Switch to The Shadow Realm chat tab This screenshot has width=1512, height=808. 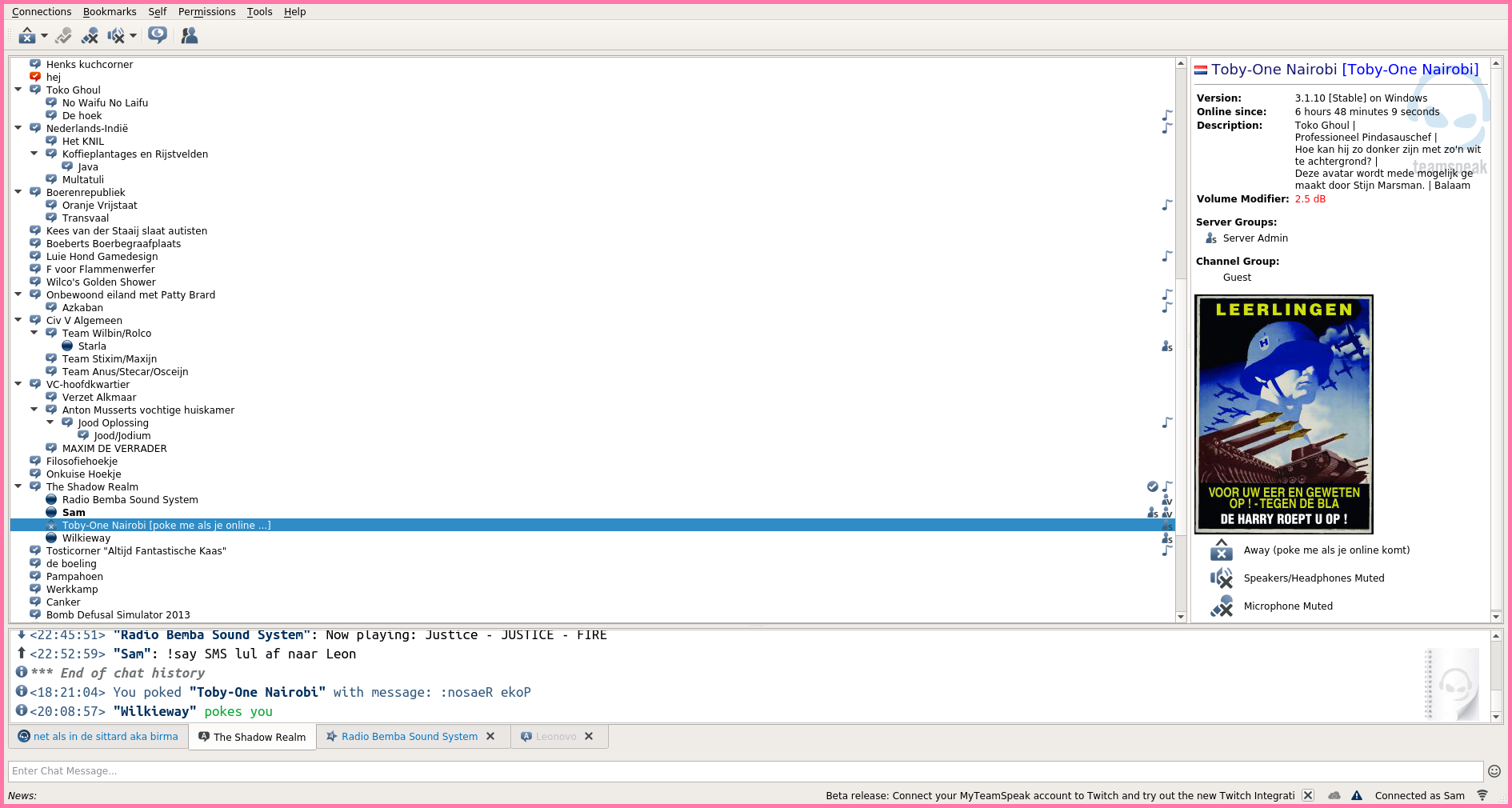coord(252,737)
